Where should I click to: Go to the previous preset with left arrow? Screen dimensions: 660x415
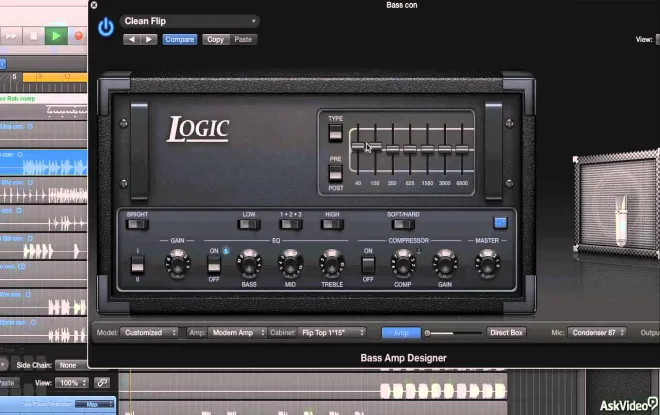click(x=131, y=40)
